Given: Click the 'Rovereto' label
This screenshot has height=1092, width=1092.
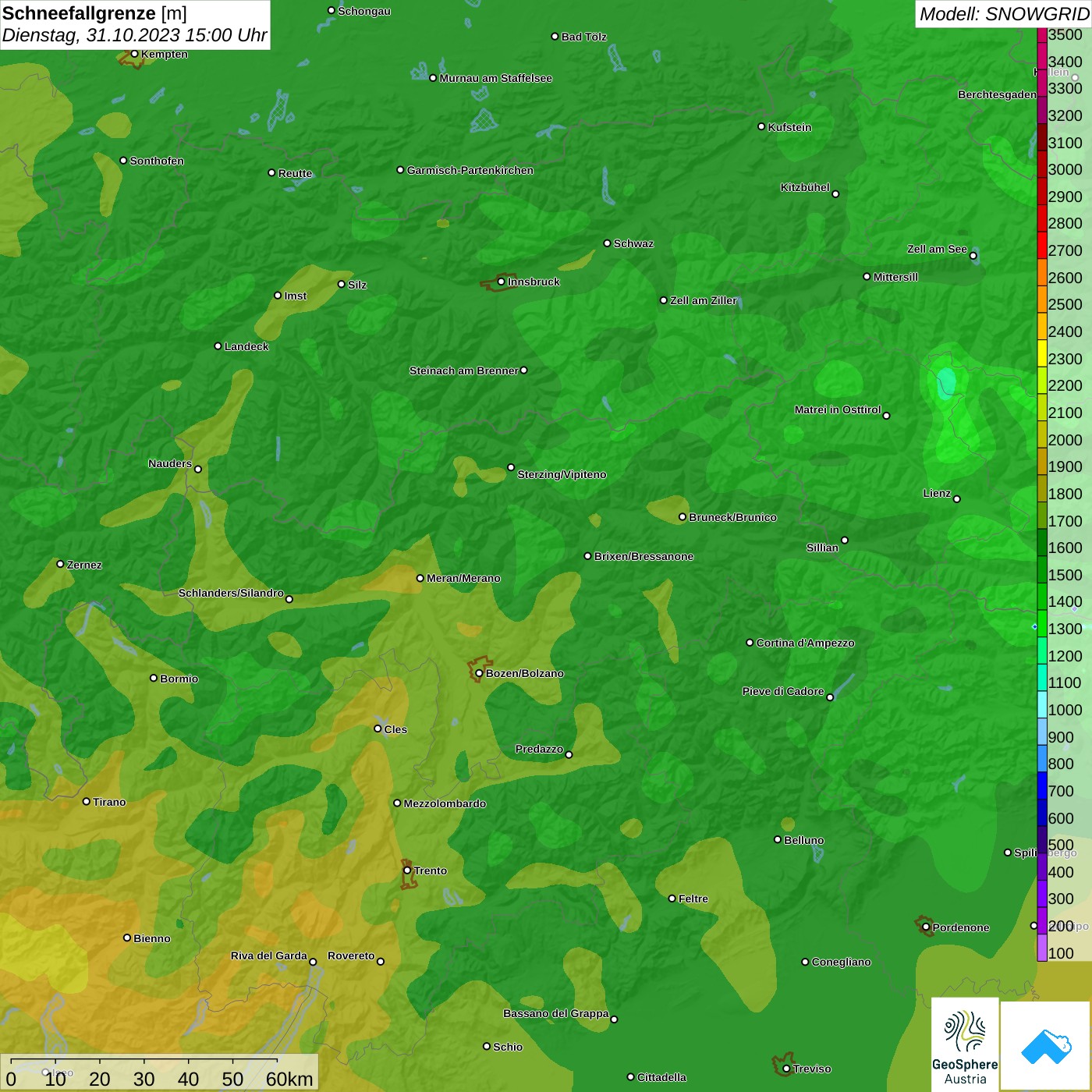Looking at the screenshot, I should tap(351, 955).
